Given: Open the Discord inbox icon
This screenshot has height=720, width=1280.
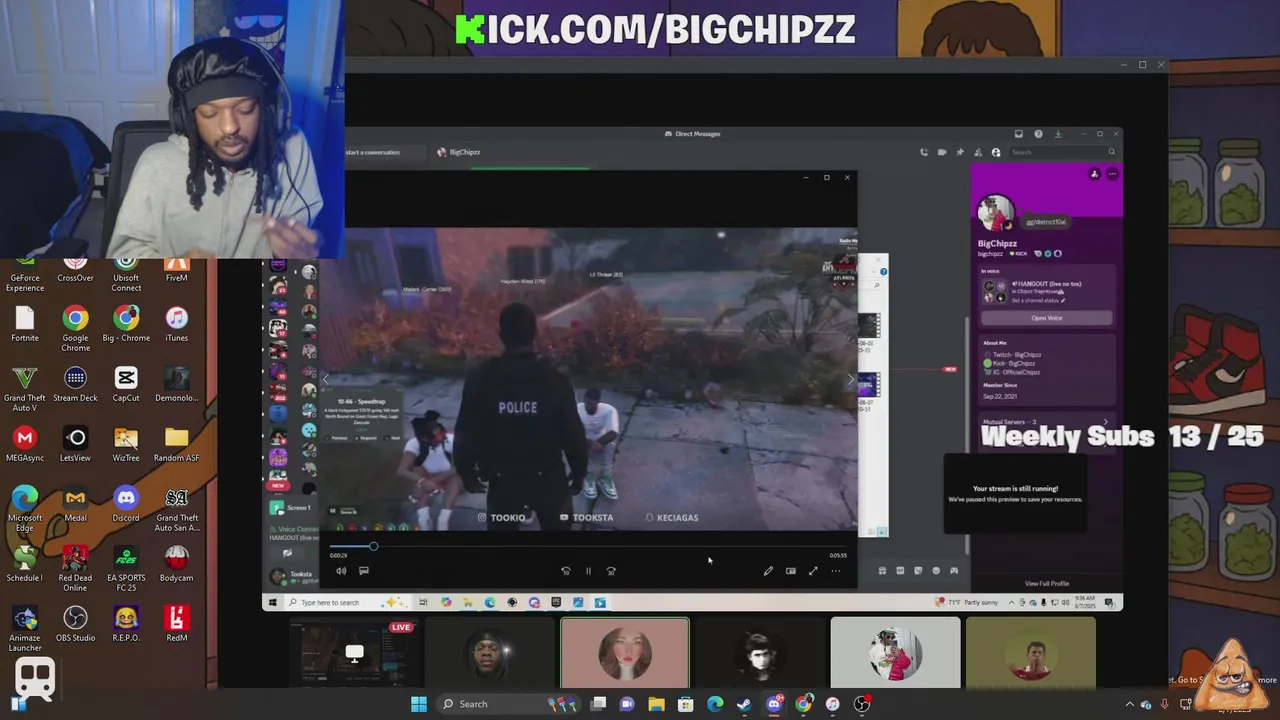Looking at the screenshot, I should [1018, 134].
